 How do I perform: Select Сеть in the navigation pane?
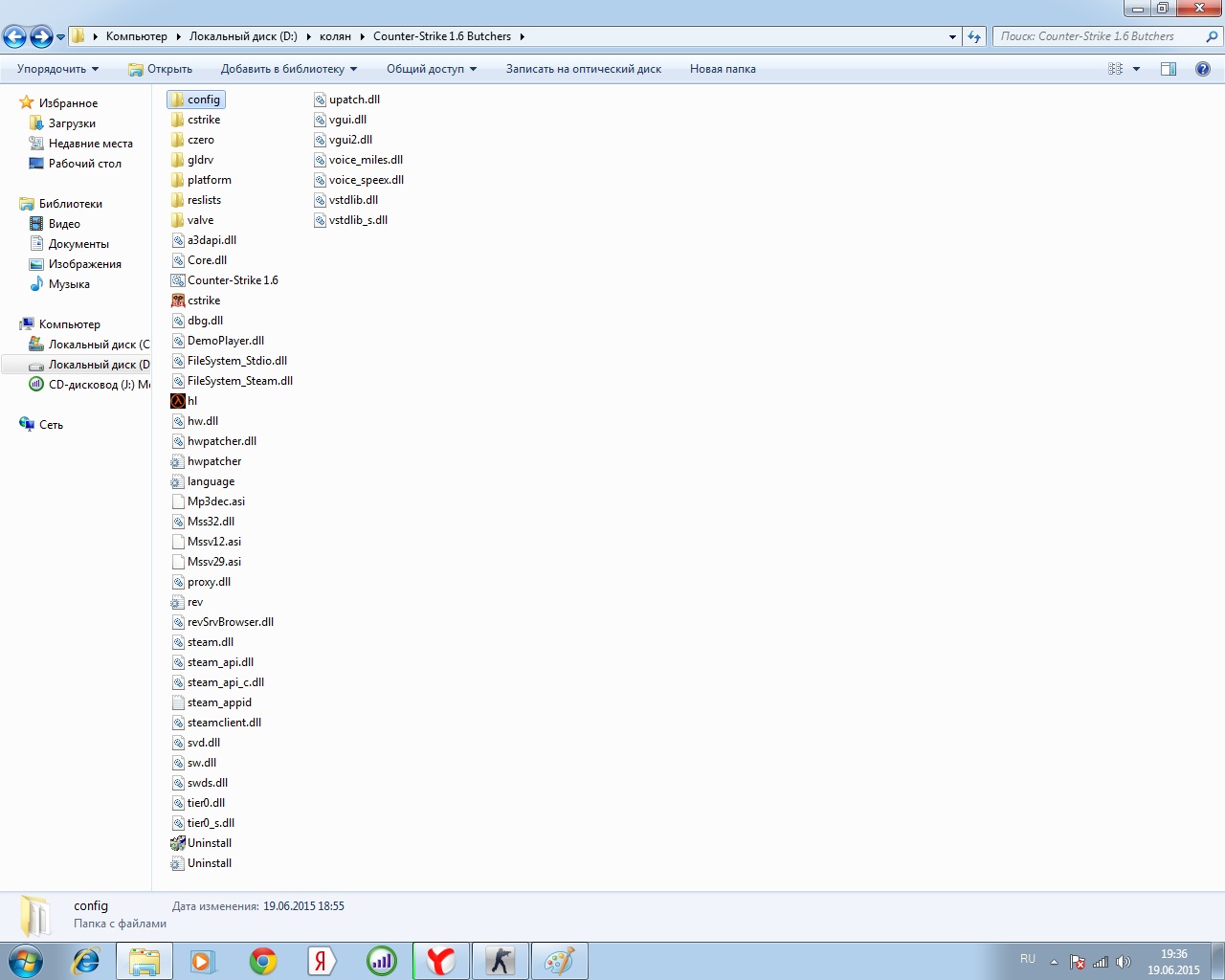point(51,425)
